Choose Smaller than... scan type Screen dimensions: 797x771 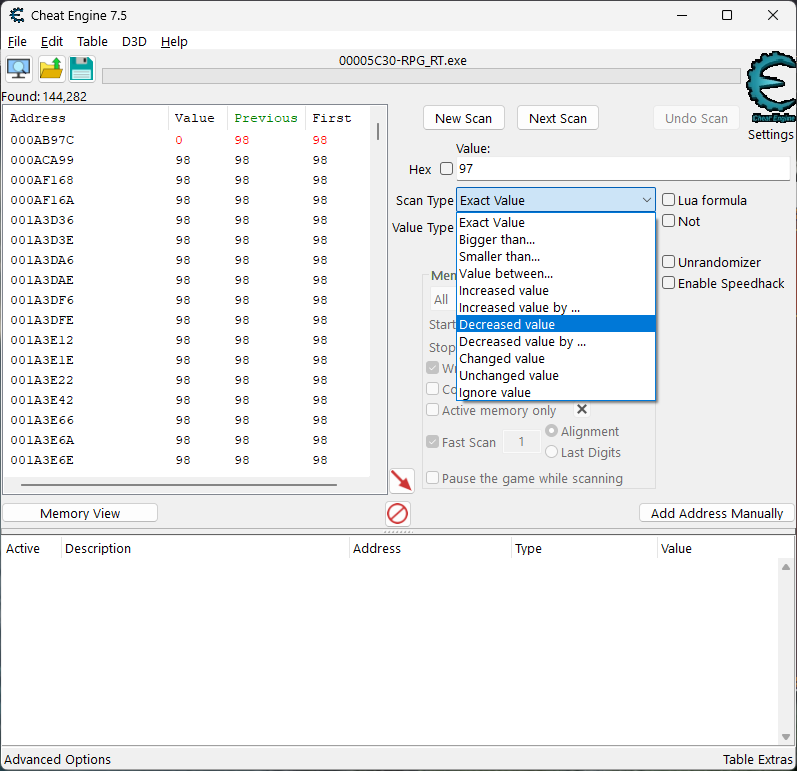556,257
